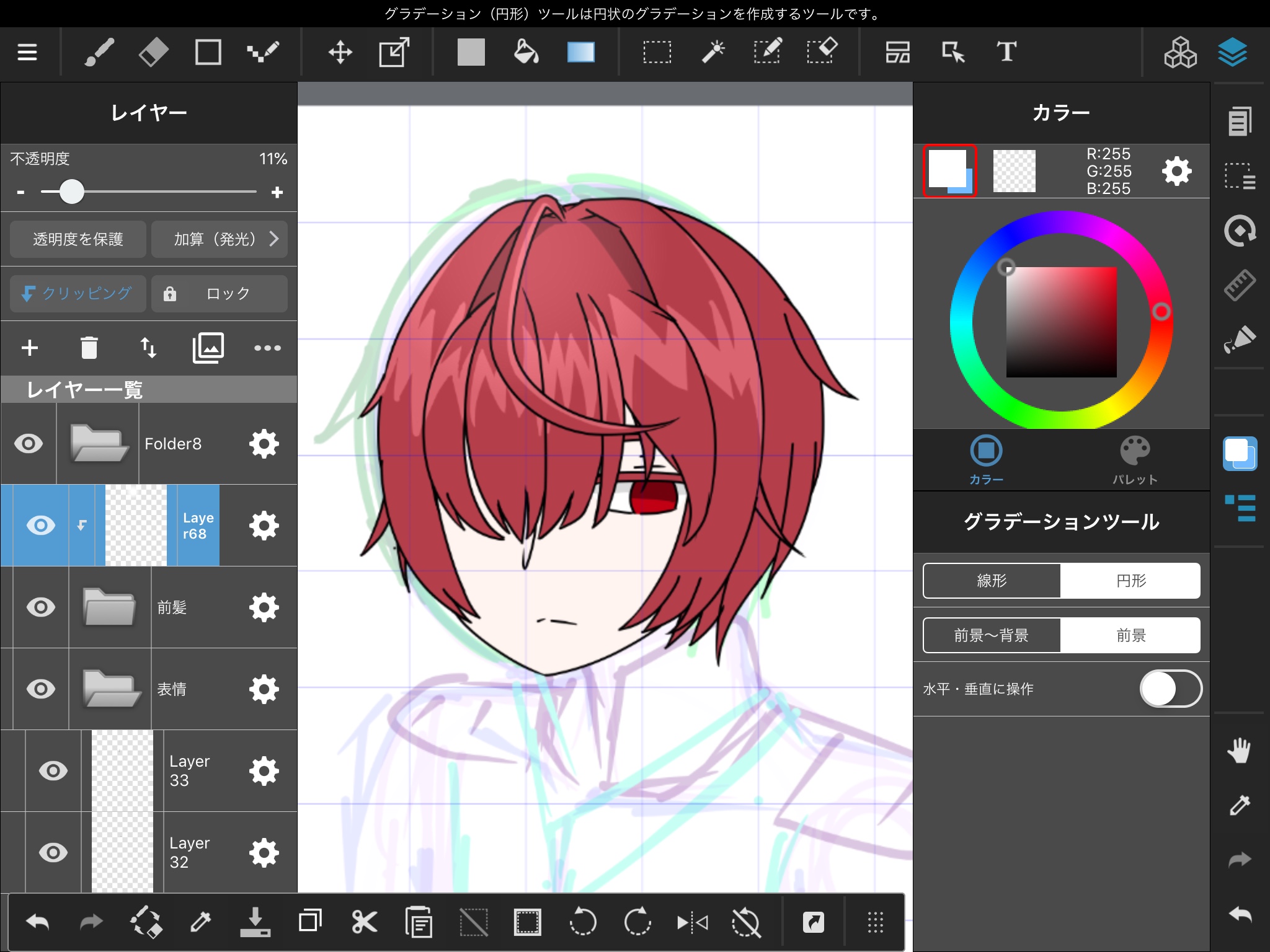Image resolution: width=1270 pixels, height=952 pixels.
Task: Select the Hand pan tool
Action: (x=1239, y=751)
